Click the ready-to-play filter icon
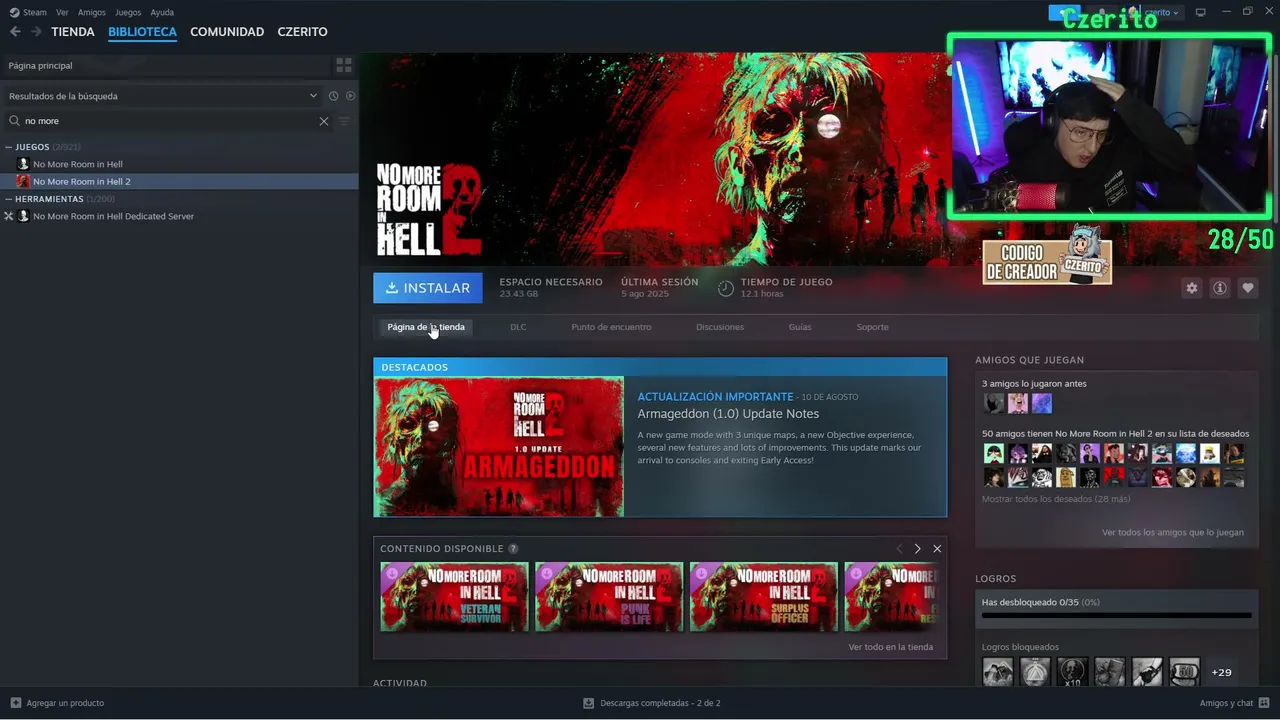Viewport: 1280px width, 720px height. pos(350,96)
